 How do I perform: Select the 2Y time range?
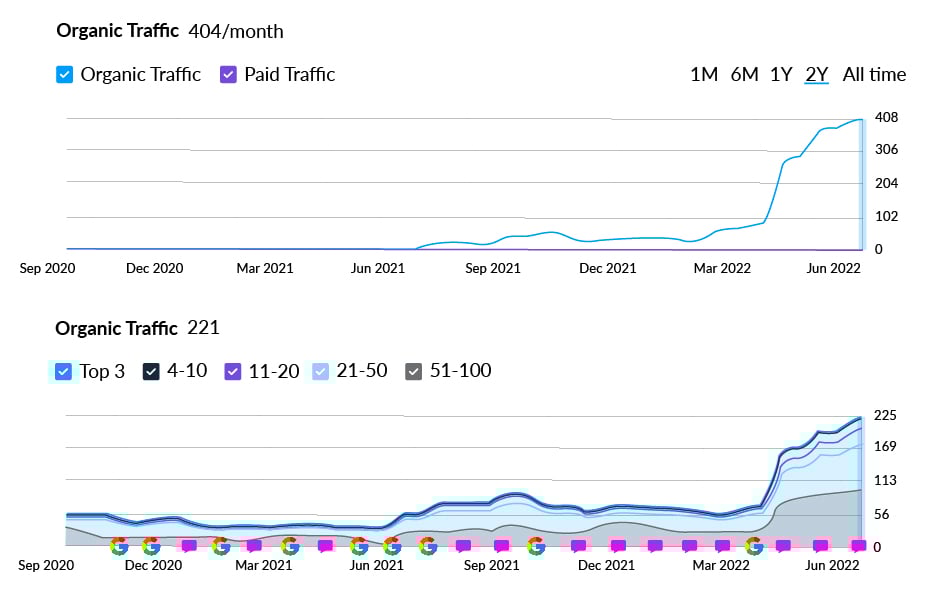817,74
